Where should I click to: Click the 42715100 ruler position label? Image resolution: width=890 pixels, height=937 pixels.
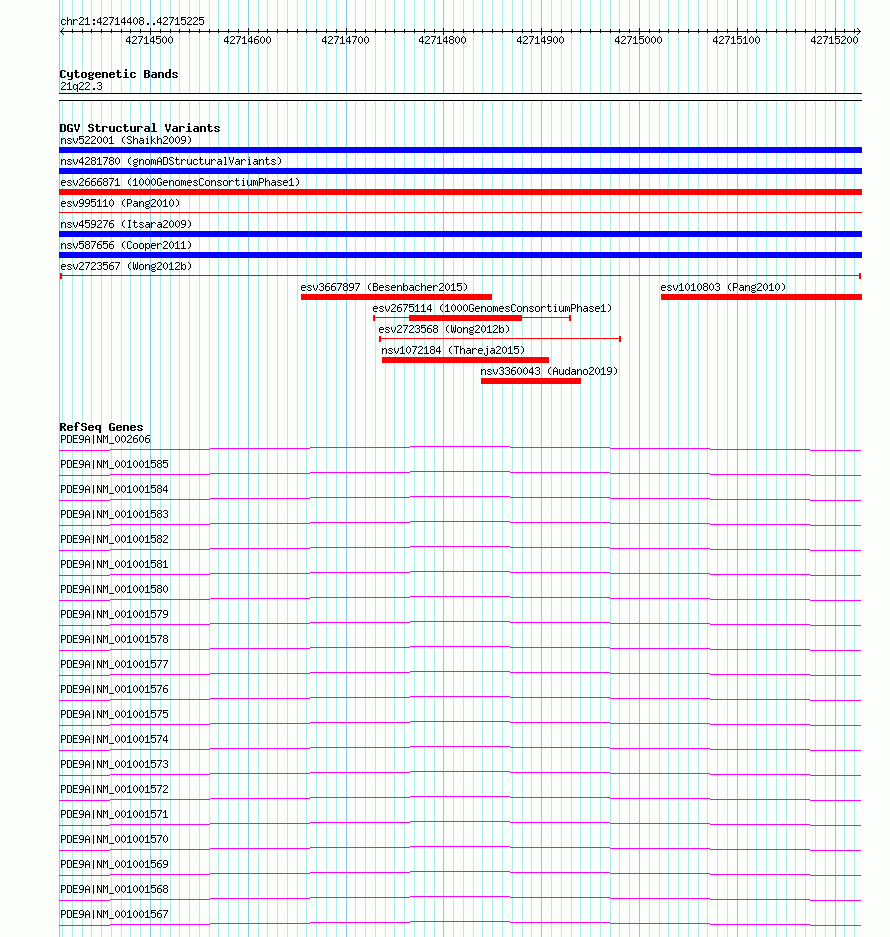(x=736, y=40)
